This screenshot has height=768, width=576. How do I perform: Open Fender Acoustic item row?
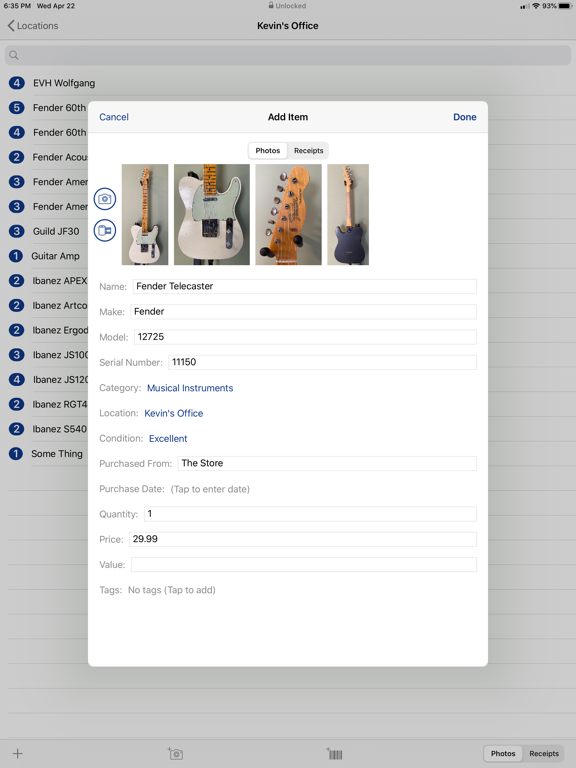tap(44, 157)
